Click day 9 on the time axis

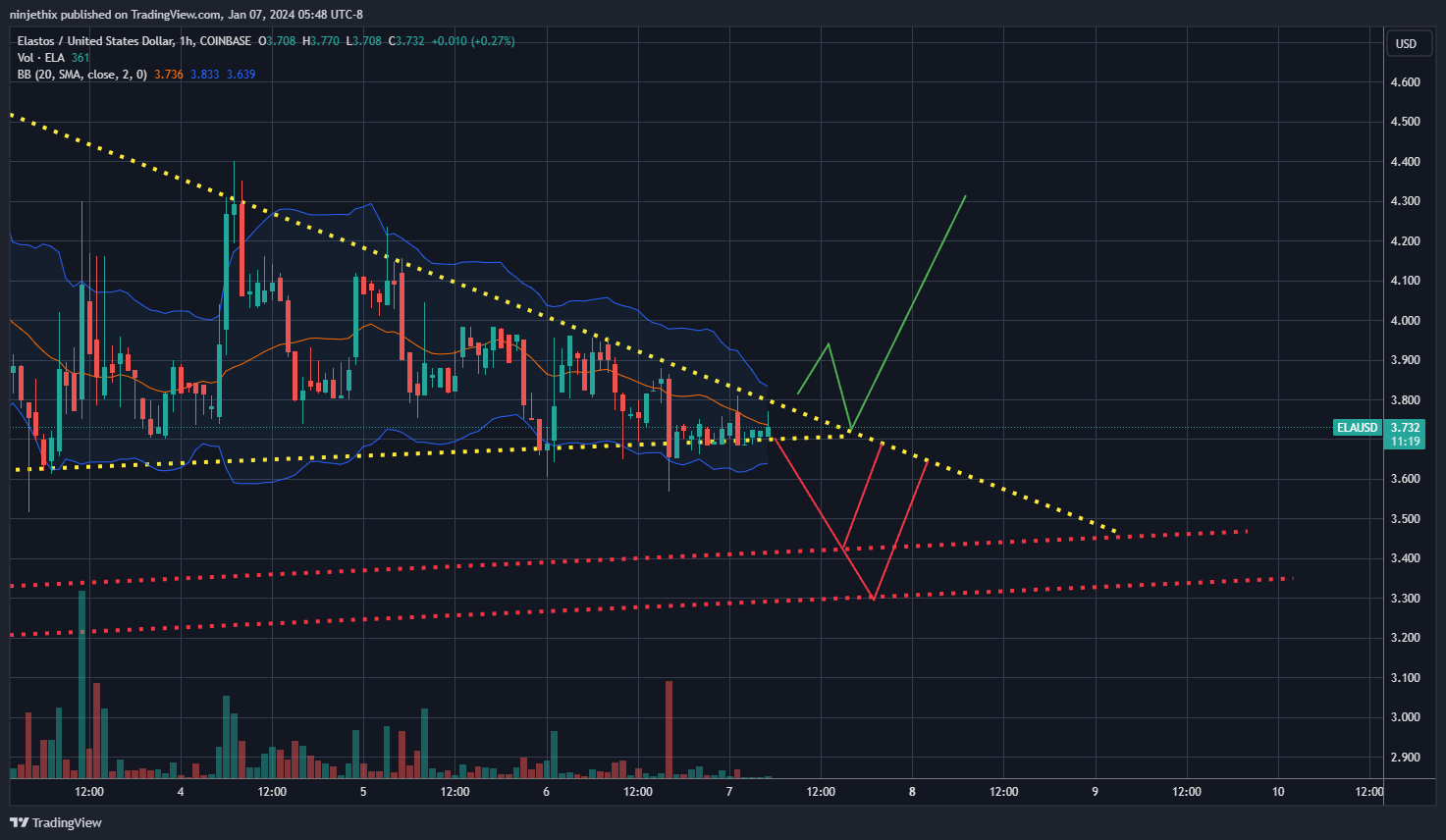click(x=1095, y=792)
